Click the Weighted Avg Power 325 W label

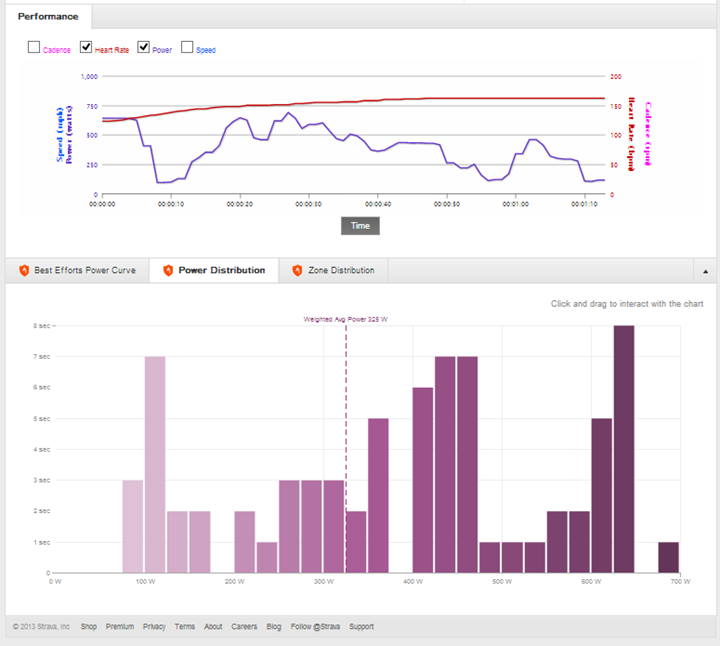[x=345, y=319]
